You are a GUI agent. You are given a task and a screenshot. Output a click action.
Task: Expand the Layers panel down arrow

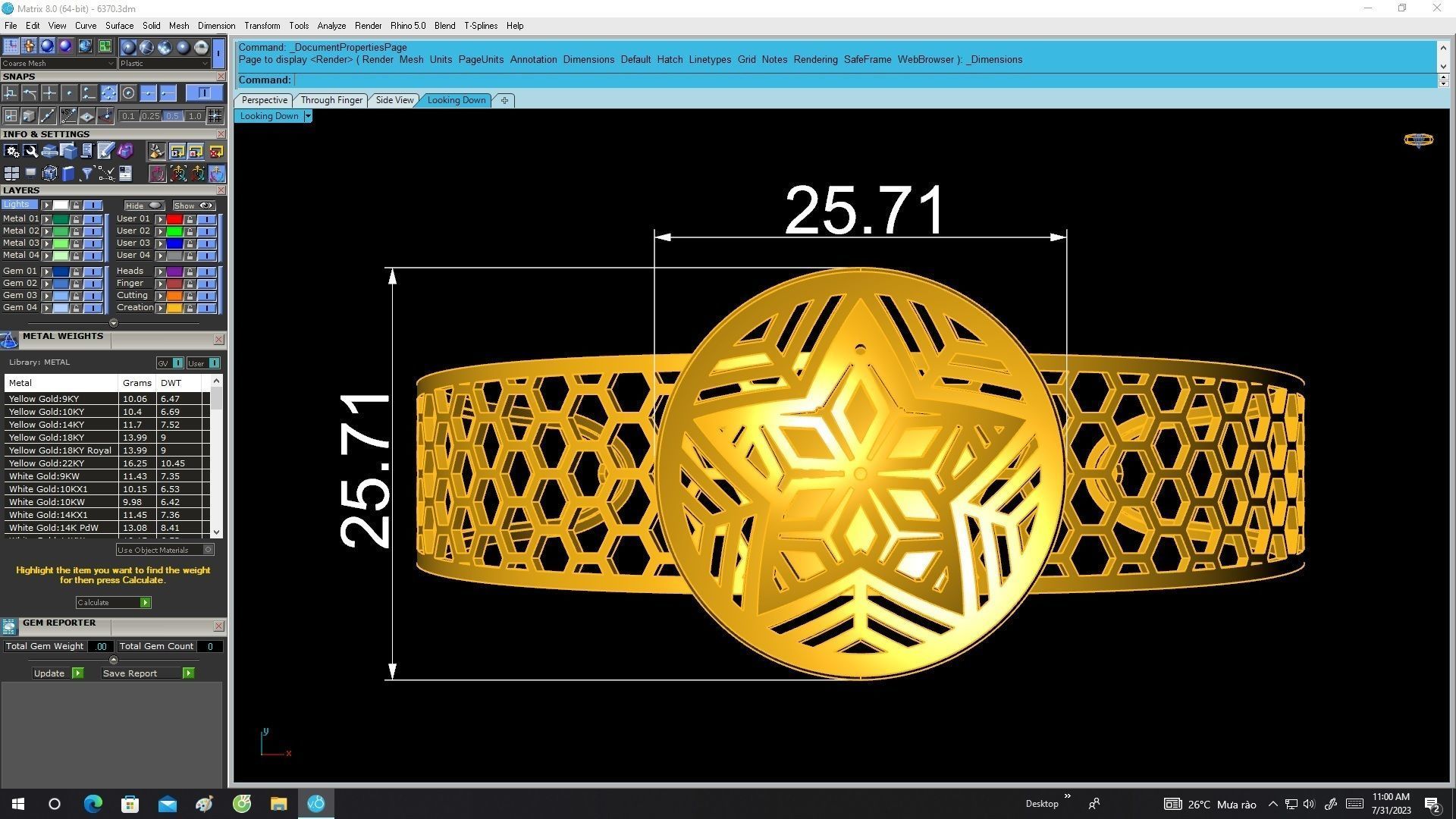114,323
